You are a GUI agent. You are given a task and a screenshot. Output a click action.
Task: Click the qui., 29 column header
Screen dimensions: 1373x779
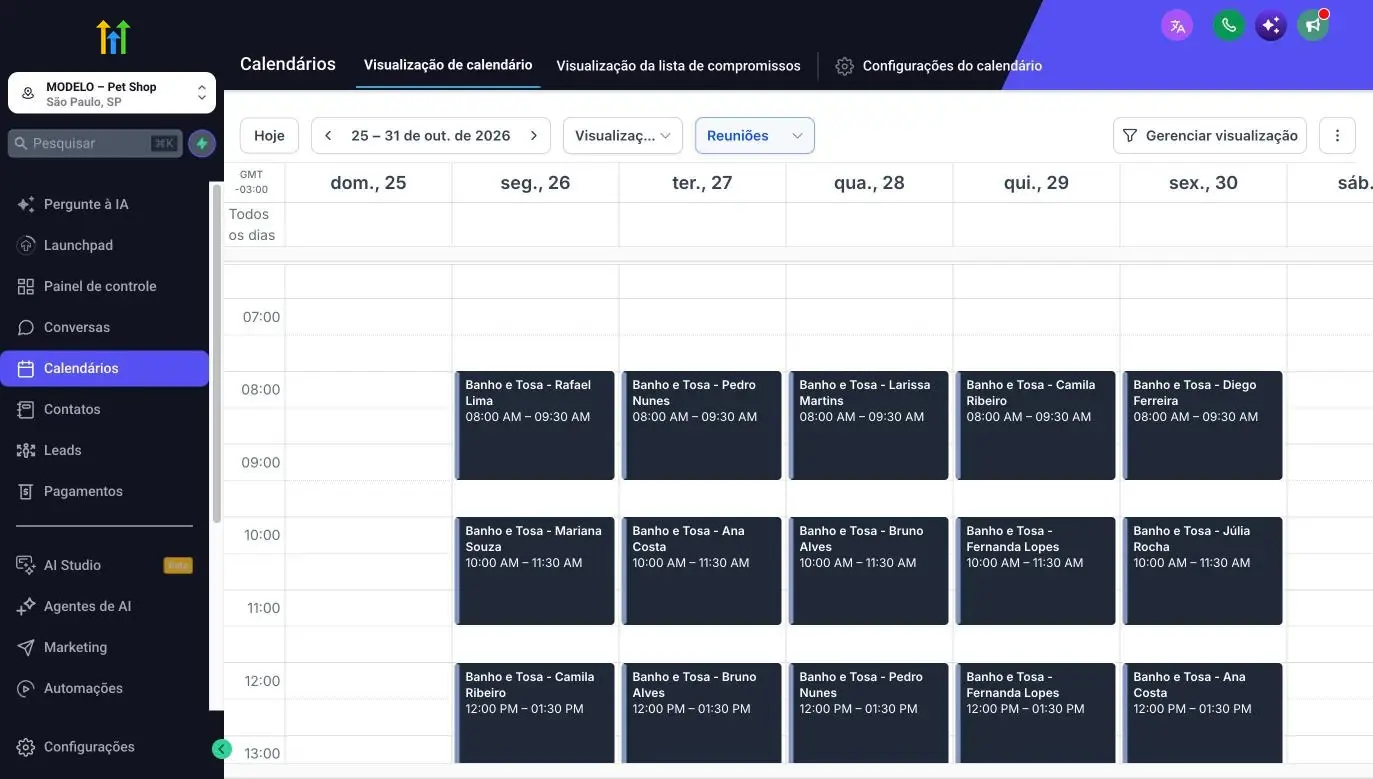click(x=1036, y=183)
